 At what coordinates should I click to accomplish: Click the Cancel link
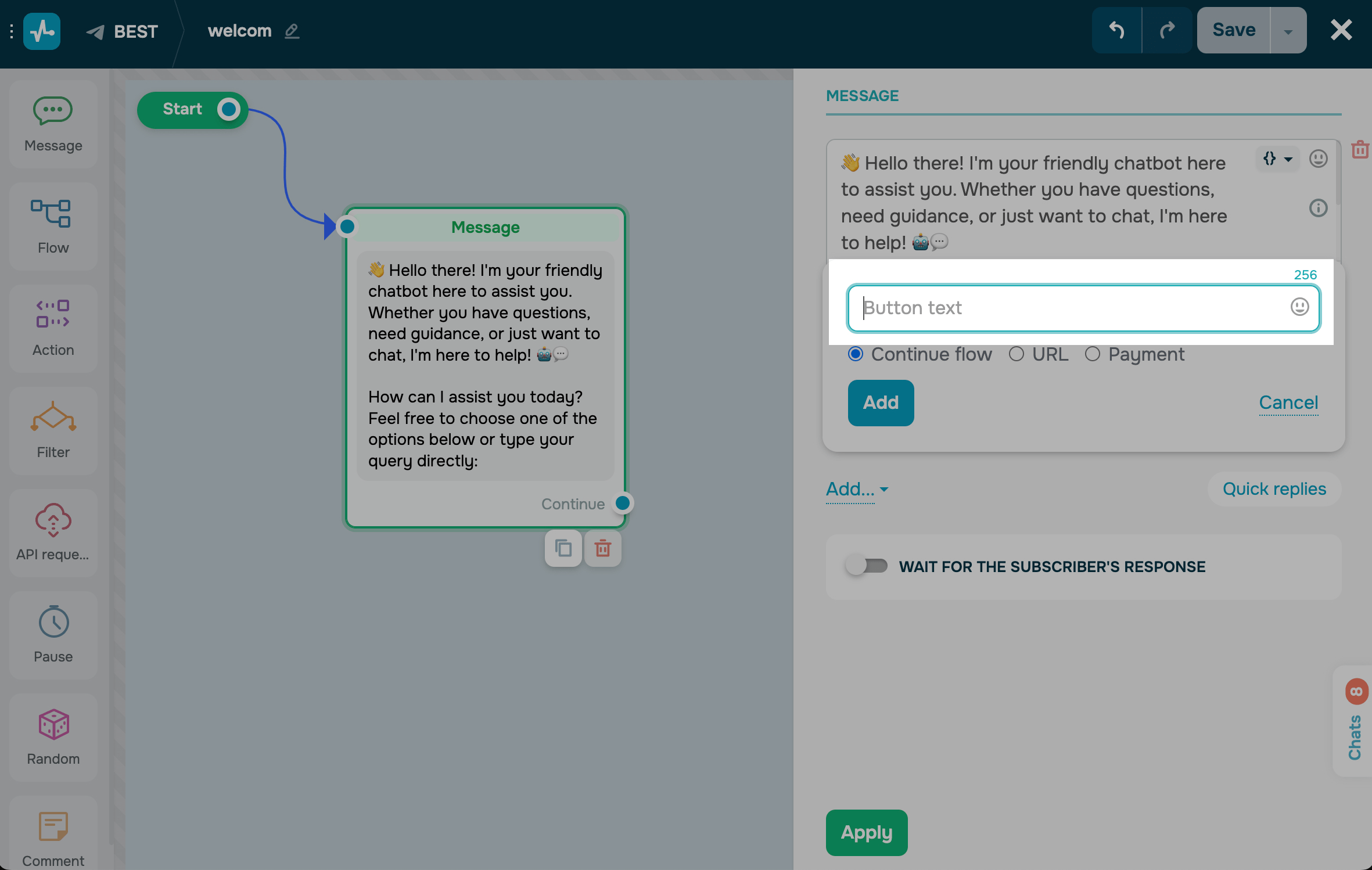(x=1288, y=402)
